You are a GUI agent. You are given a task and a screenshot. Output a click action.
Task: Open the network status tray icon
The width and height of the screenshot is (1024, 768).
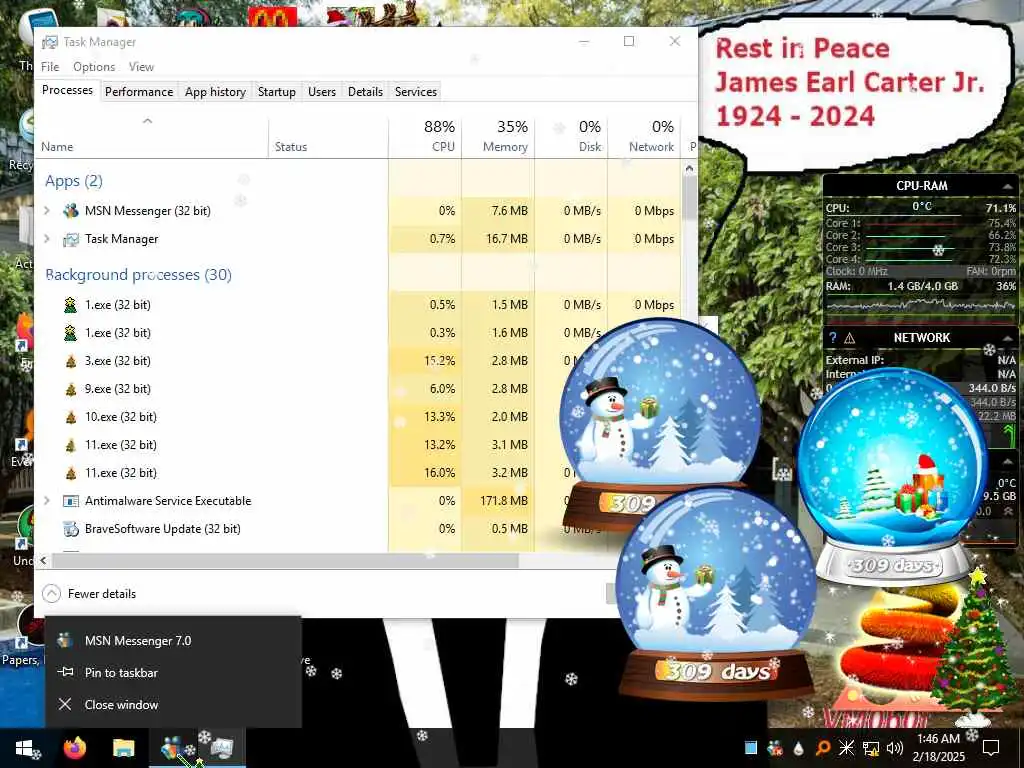[x=871, y=748]
